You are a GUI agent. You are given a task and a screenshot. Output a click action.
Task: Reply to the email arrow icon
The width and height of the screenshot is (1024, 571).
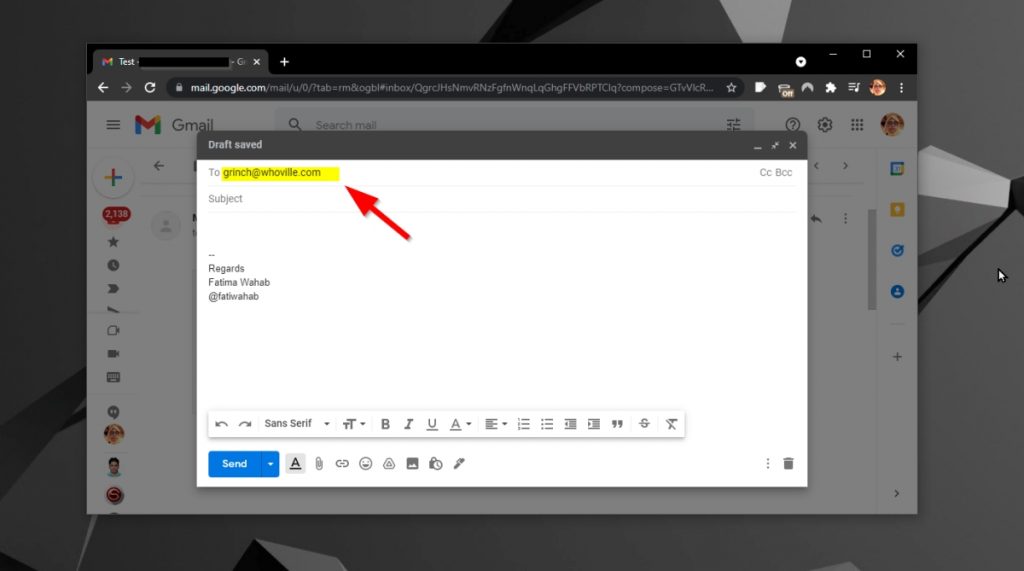[x=816, y=218]
